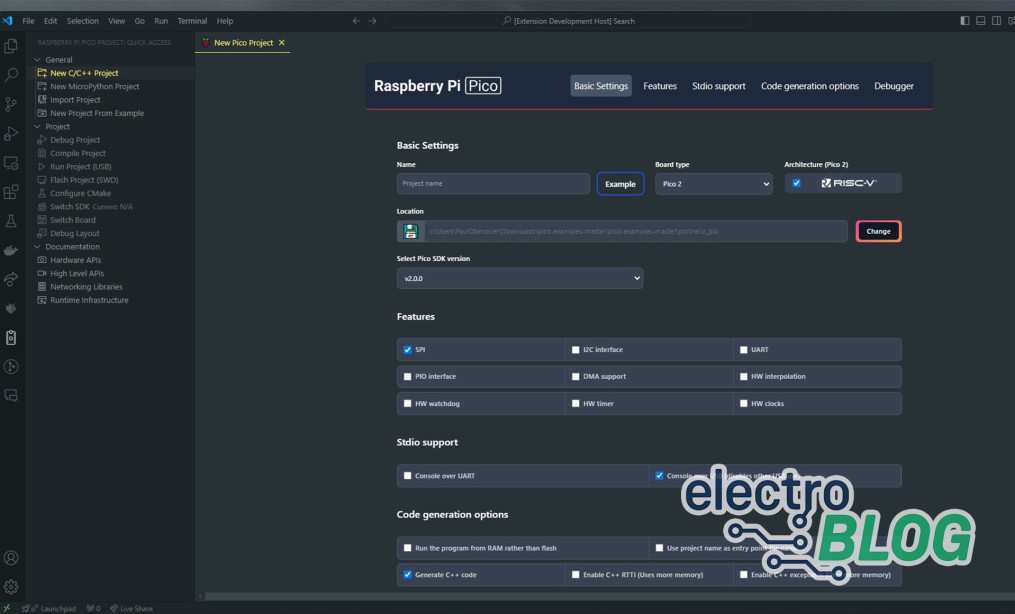This screenshot has height=614, width=1015.
Task: Enable Console over UART checkbox
Action: pos(407,476)
